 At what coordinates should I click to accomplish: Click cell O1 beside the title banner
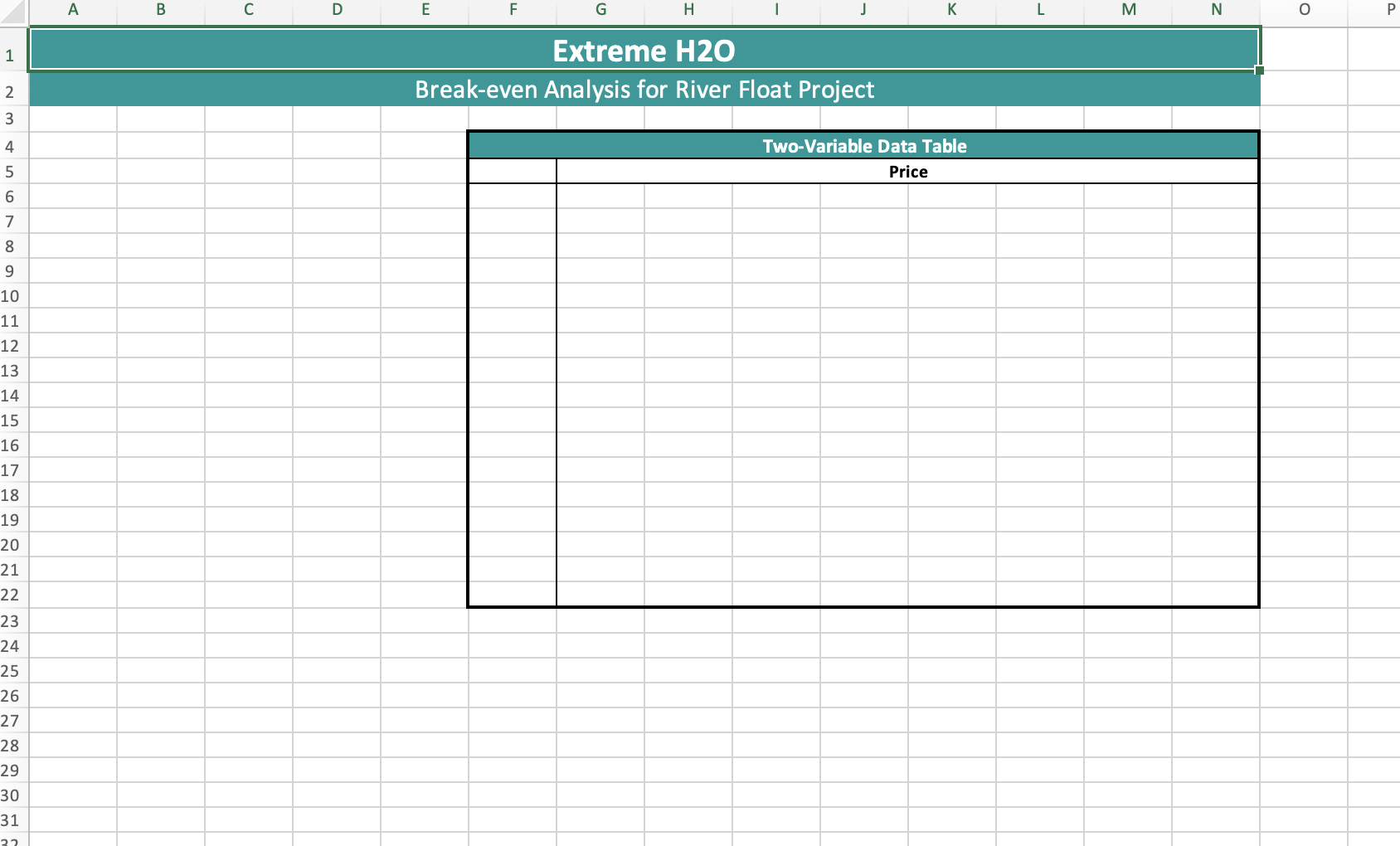pyautogui.click(x=1304, y=50)
